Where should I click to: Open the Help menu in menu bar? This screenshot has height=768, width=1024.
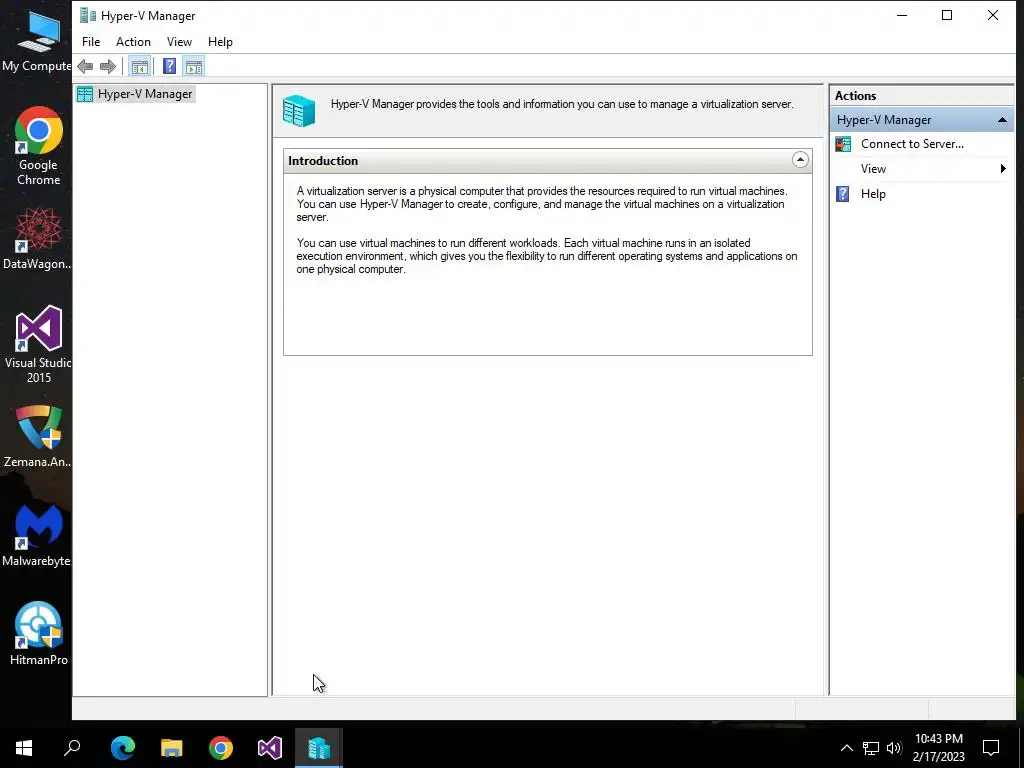click(220, 42)
